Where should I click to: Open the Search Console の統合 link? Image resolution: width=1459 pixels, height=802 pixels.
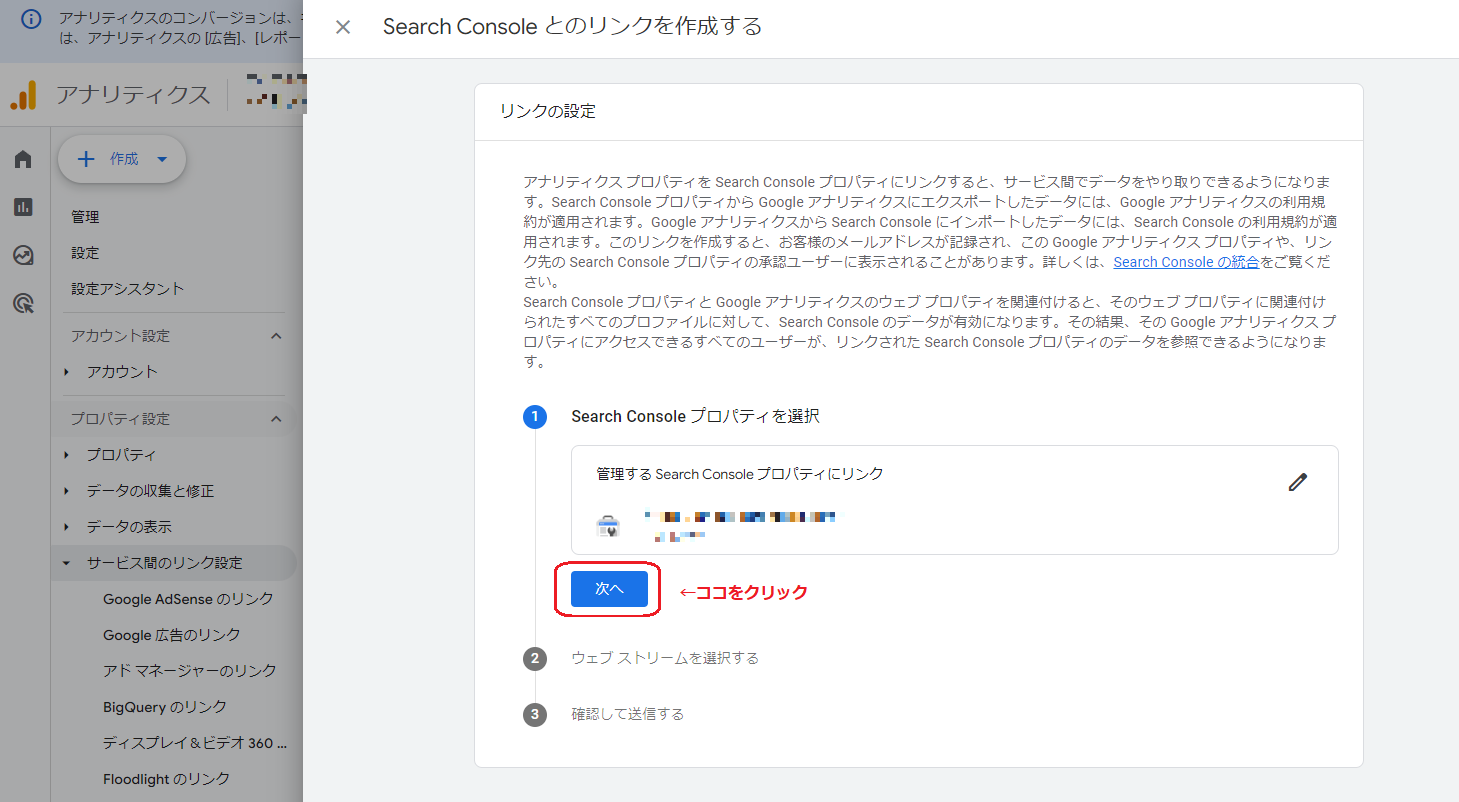(x=1186, y=262)
